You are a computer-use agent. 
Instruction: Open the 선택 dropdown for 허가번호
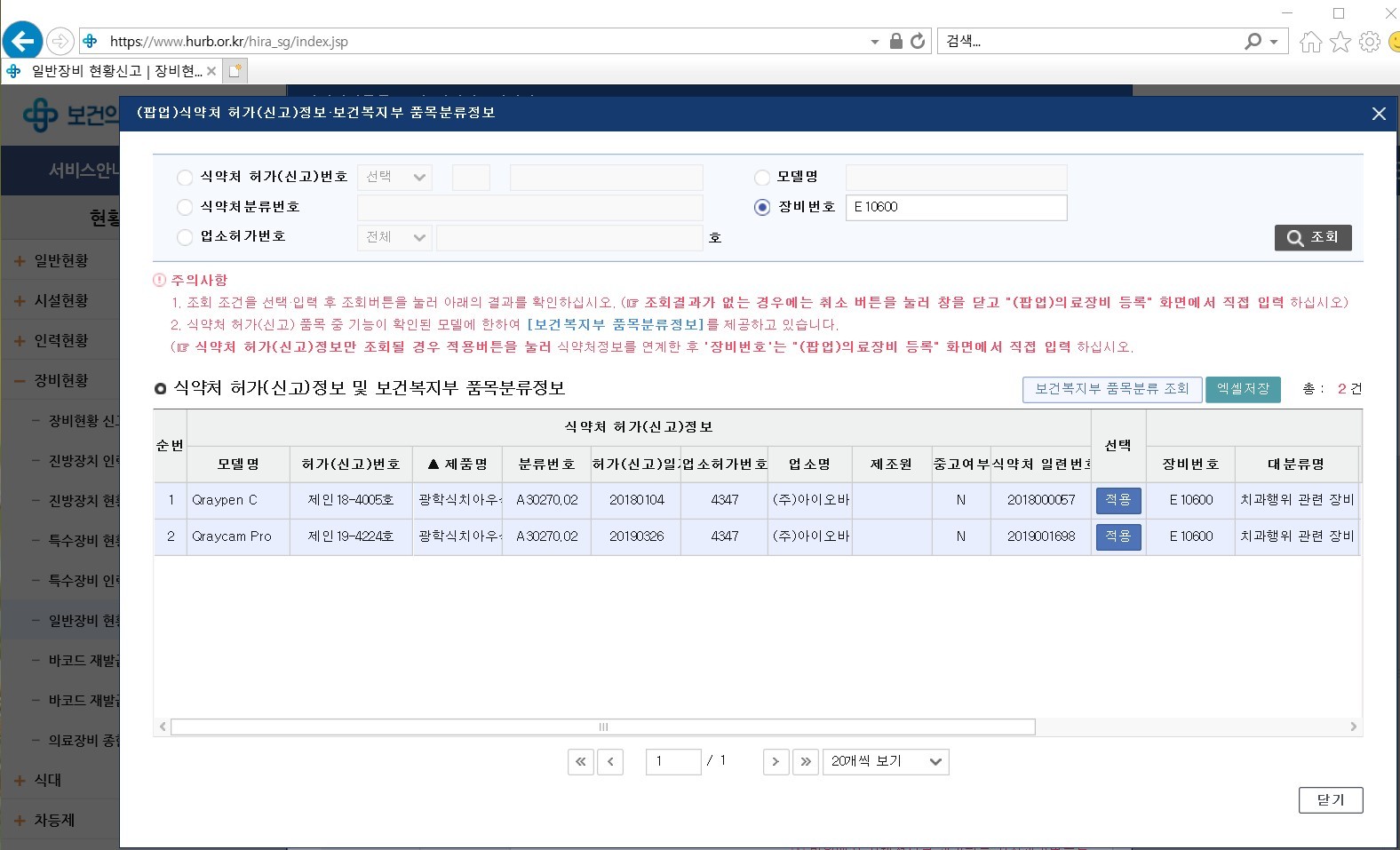395,177
